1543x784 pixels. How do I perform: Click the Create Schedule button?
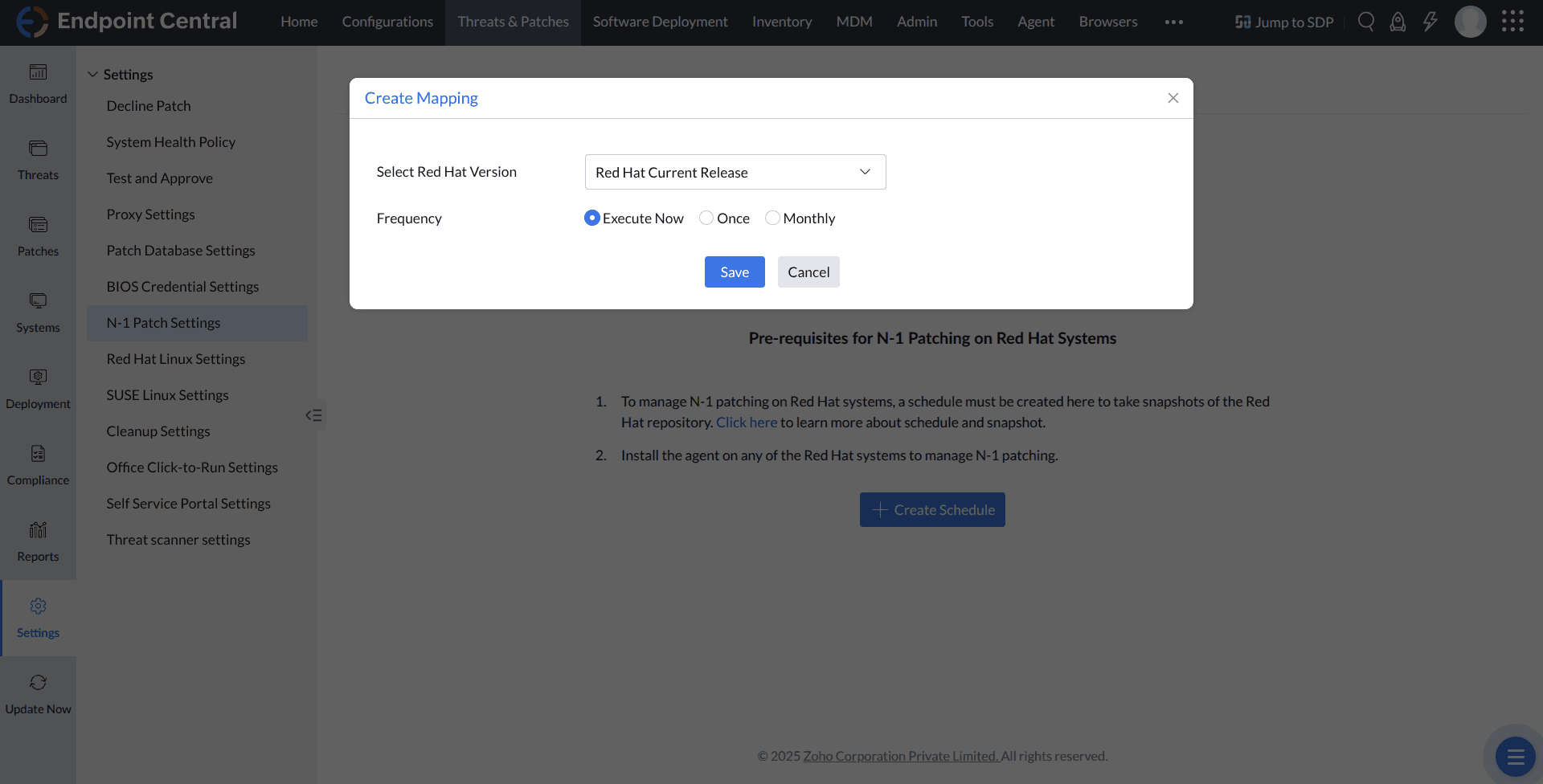pos(932,510)
